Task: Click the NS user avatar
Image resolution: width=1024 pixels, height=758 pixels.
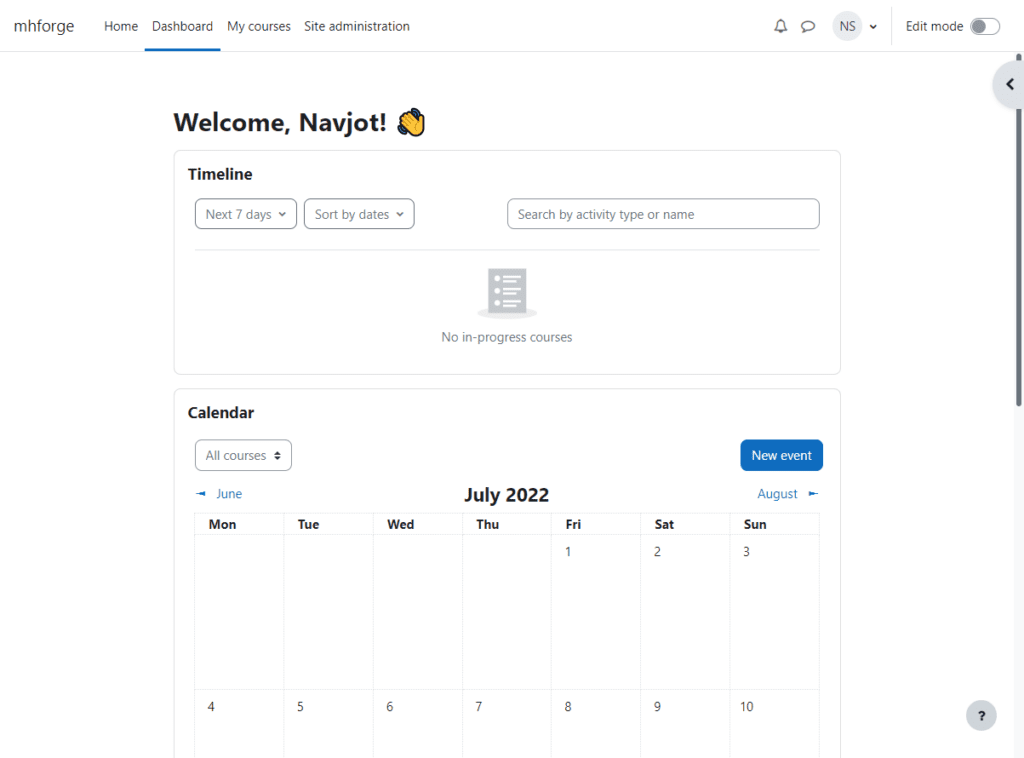Action: pyautogui.click(x=847, y=27)
